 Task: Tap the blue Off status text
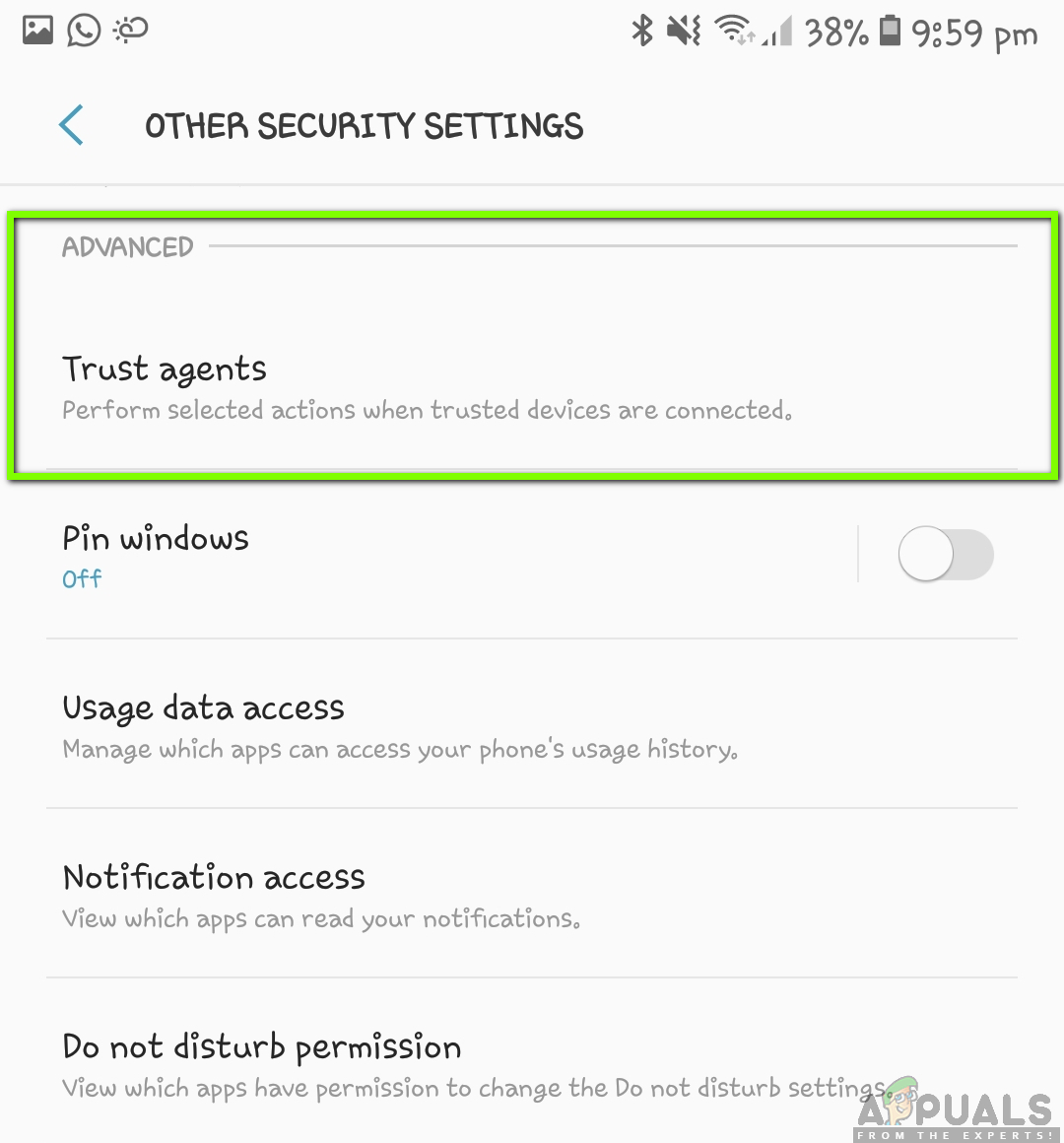[x=82, y=578]
